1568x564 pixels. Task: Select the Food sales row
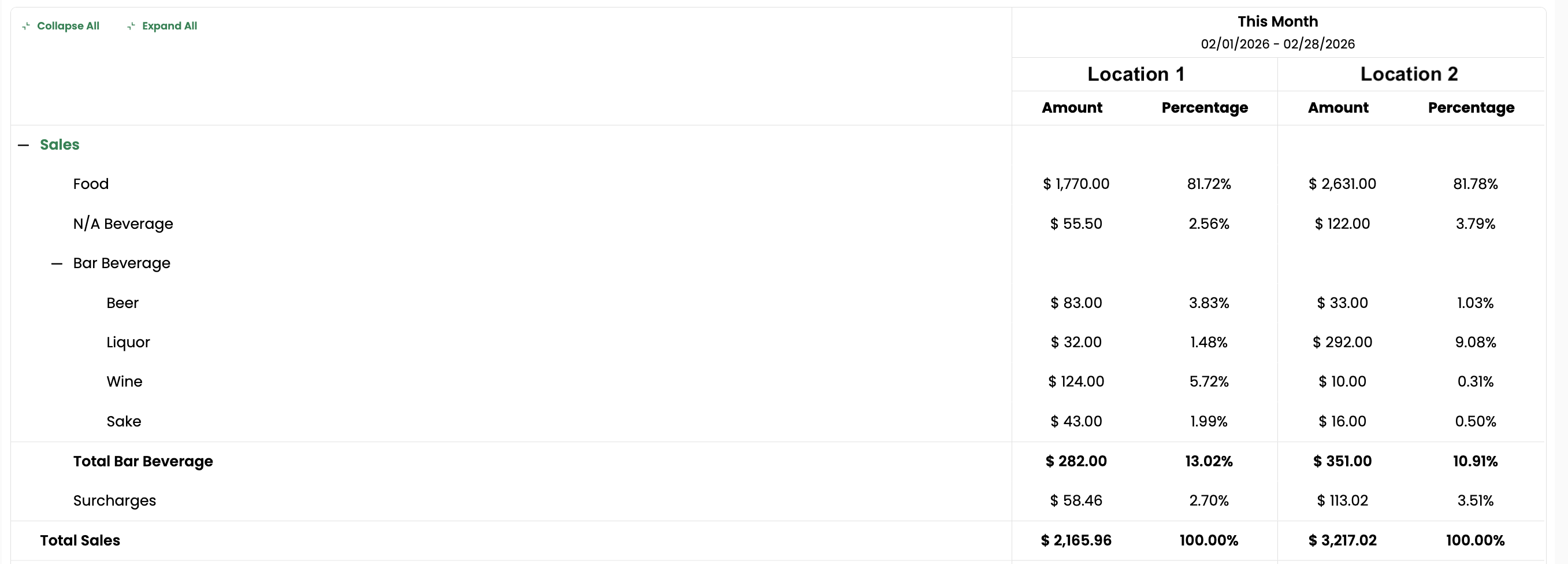[x=91, y=183]
